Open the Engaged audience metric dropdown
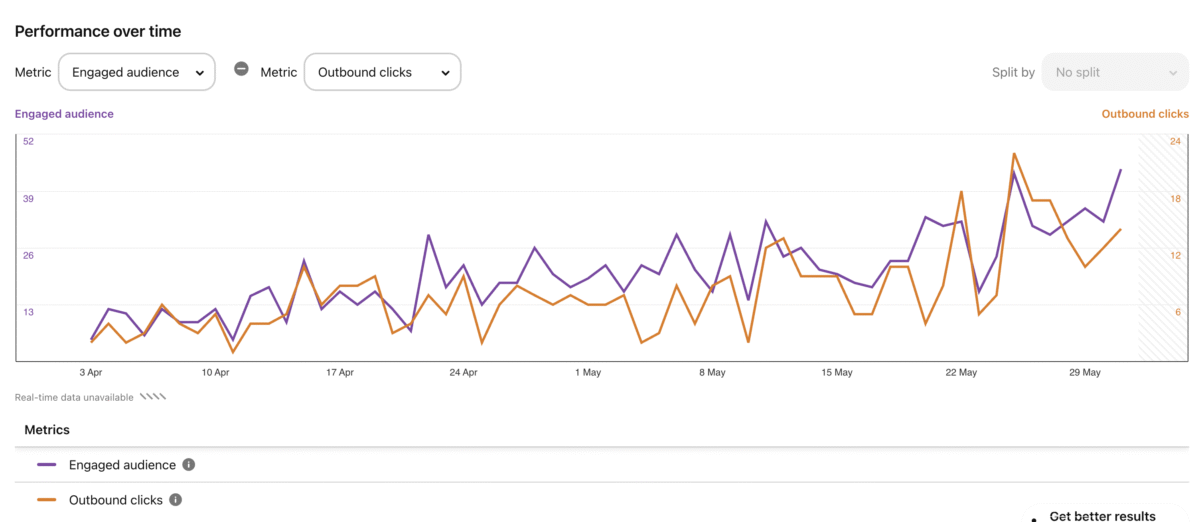1200x522 pixels. (x=137, y=72)
